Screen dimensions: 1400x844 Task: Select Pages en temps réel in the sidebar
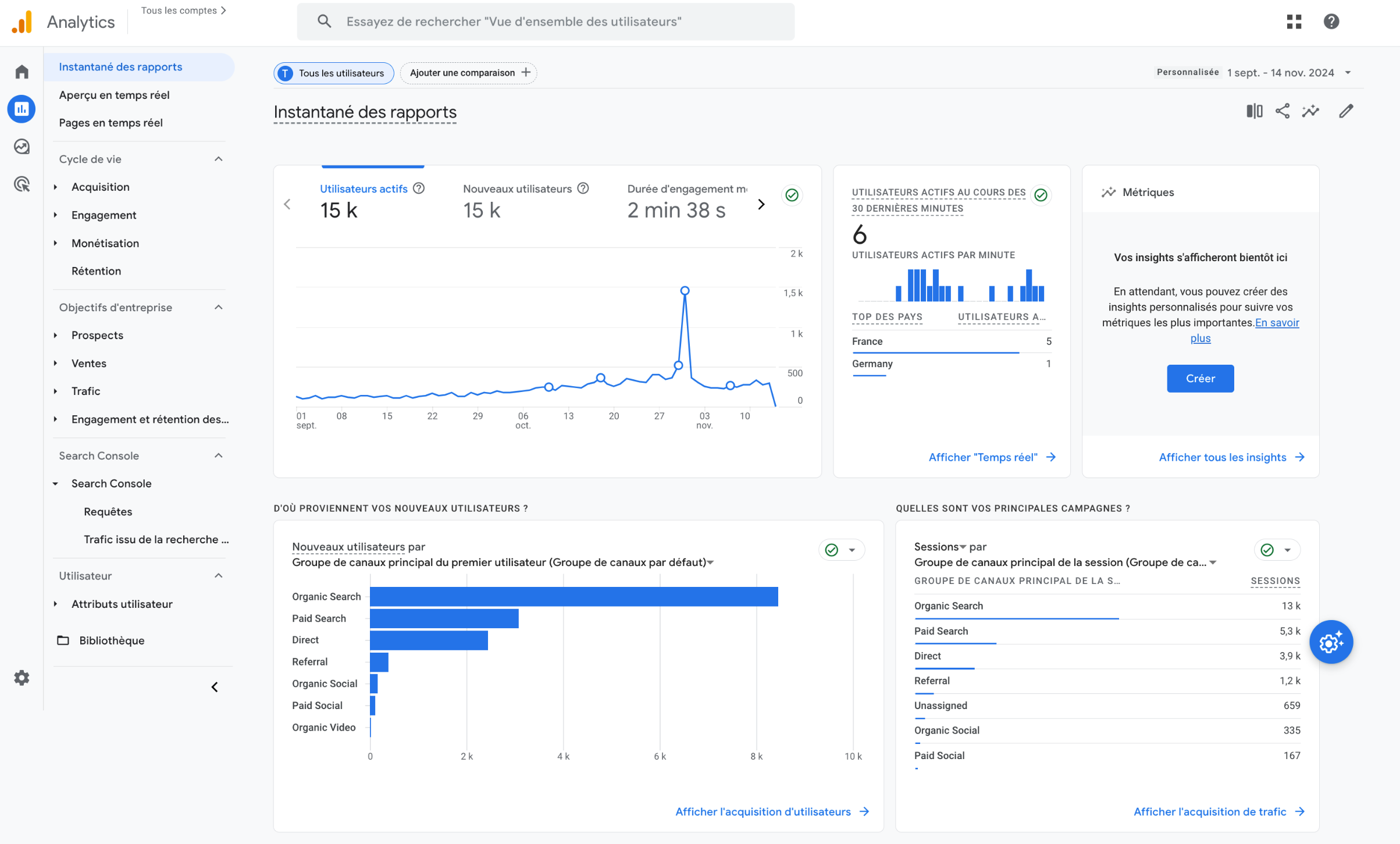pyautogui.click(x=111, y=122)
